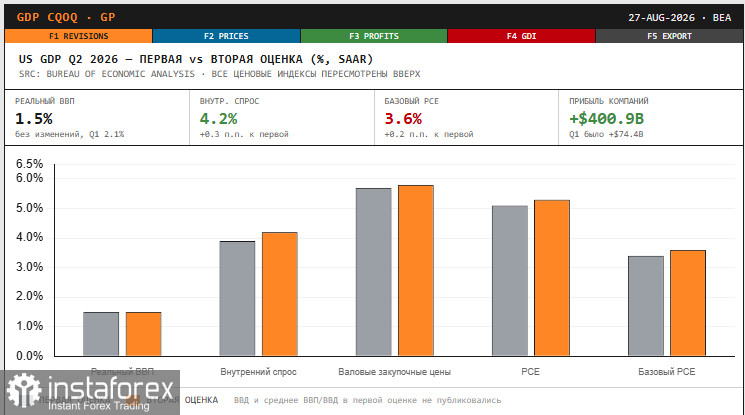Click the orange bar above the PCE label

[x=552, y=278]
